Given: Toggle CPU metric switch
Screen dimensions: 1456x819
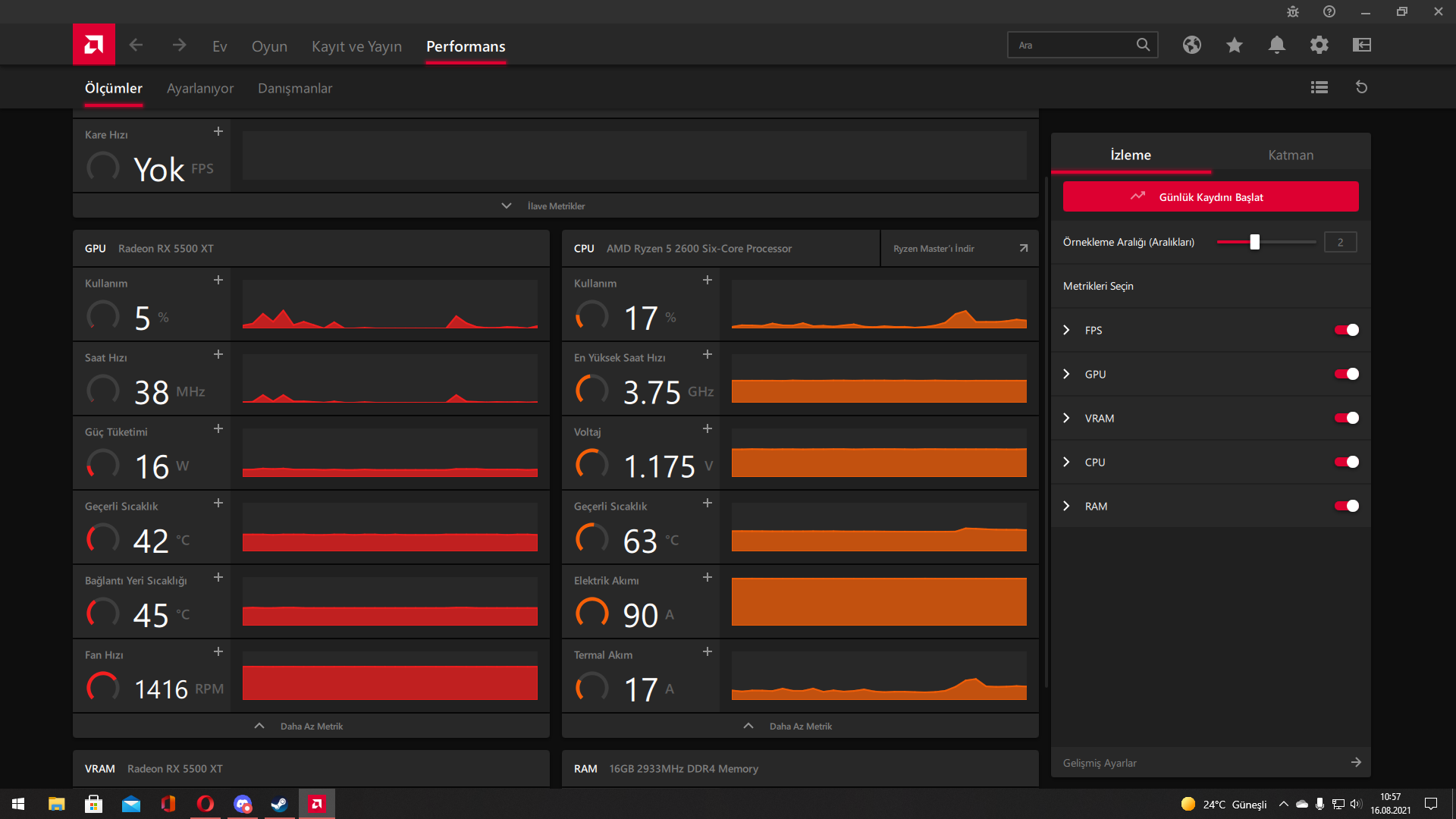Looking at the screenshot, I should tap(1347, 462).
